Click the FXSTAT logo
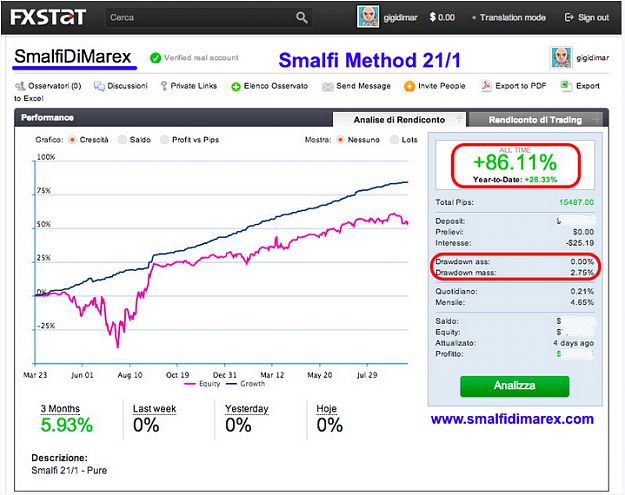Viewport: 625px width, 495px height. 48,17
